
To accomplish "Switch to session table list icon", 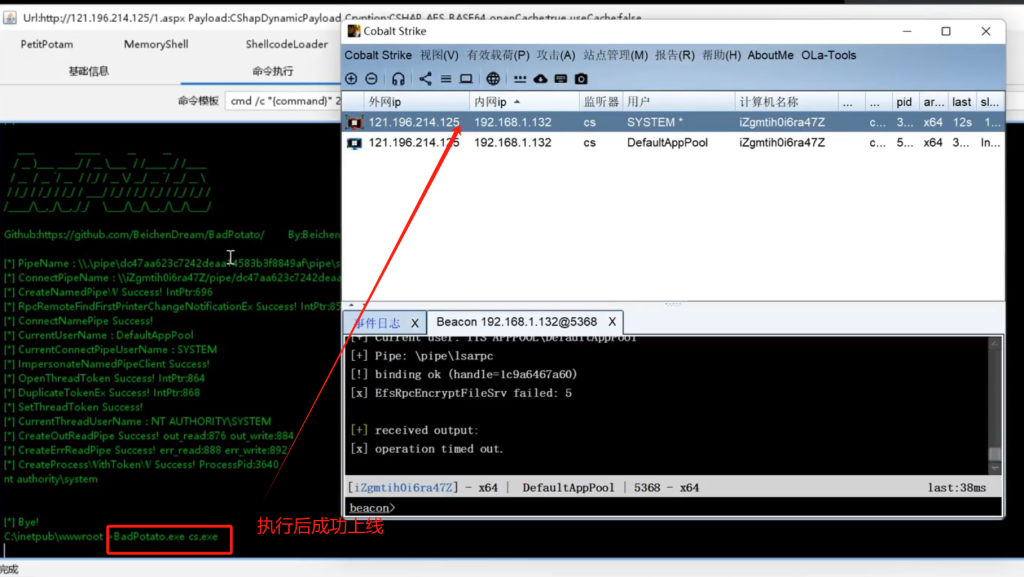I will click(446, 79).
